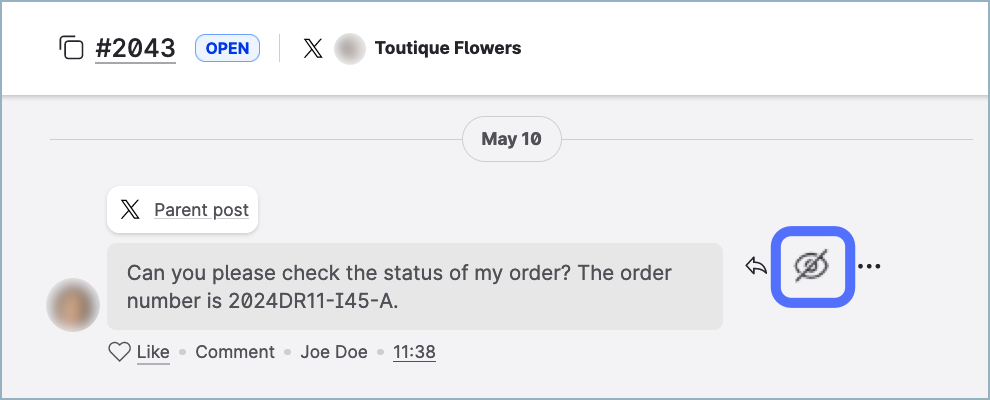Open the 11:38 timestamp link
This screenshot has width=990, height=400.
[414, 352]
